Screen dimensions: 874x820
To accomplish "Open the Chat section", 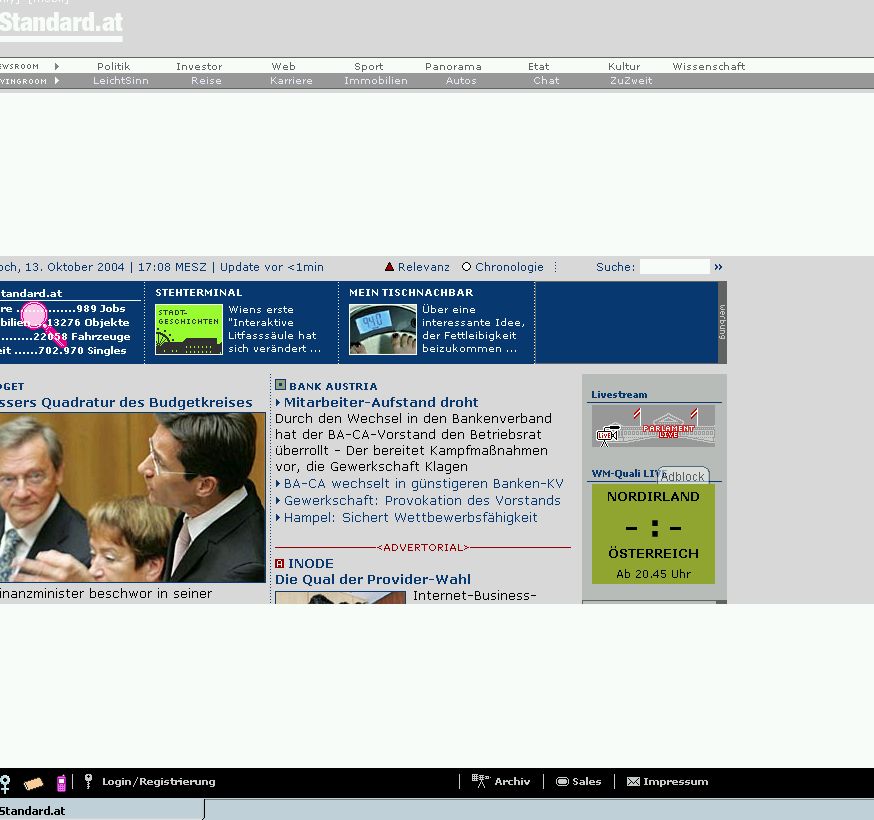I will [546, 81].
